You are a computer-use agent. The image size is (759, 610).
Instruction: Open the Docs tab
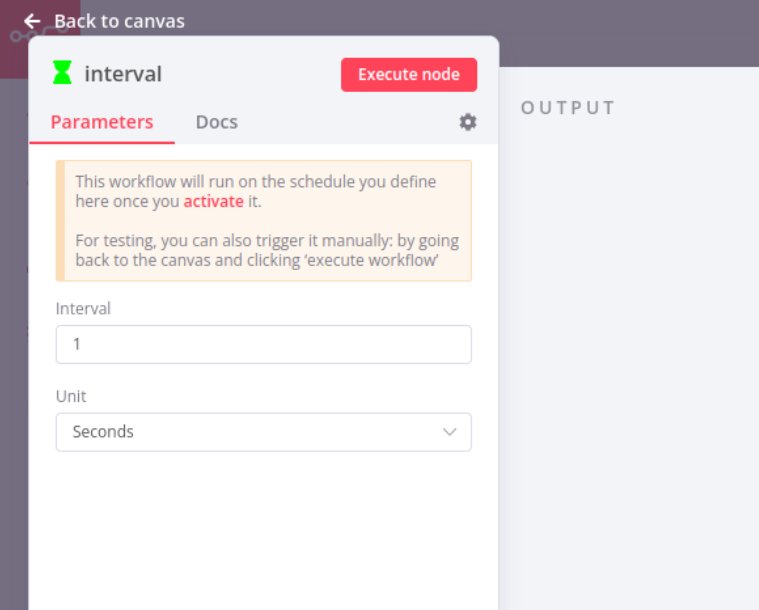[x=216, y=122]
